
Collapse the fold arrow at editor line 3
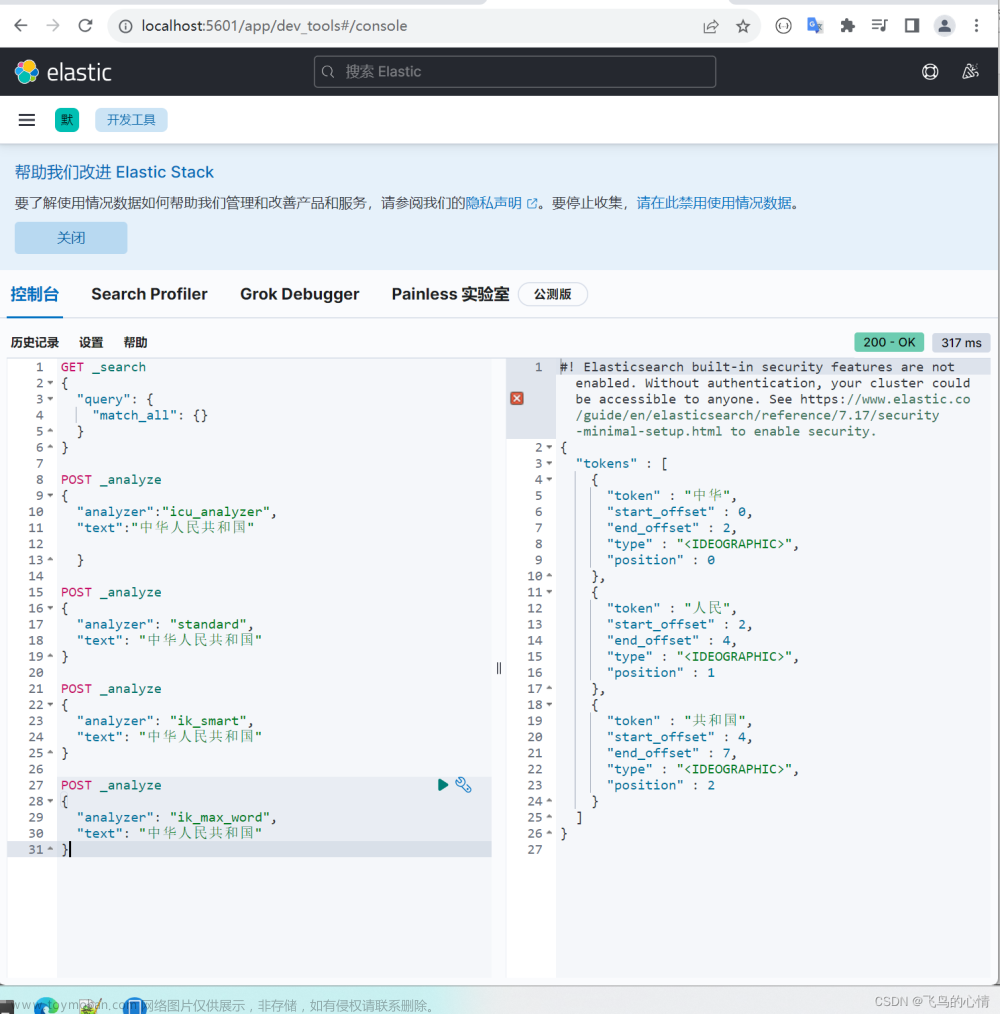[x=50, y=399]
